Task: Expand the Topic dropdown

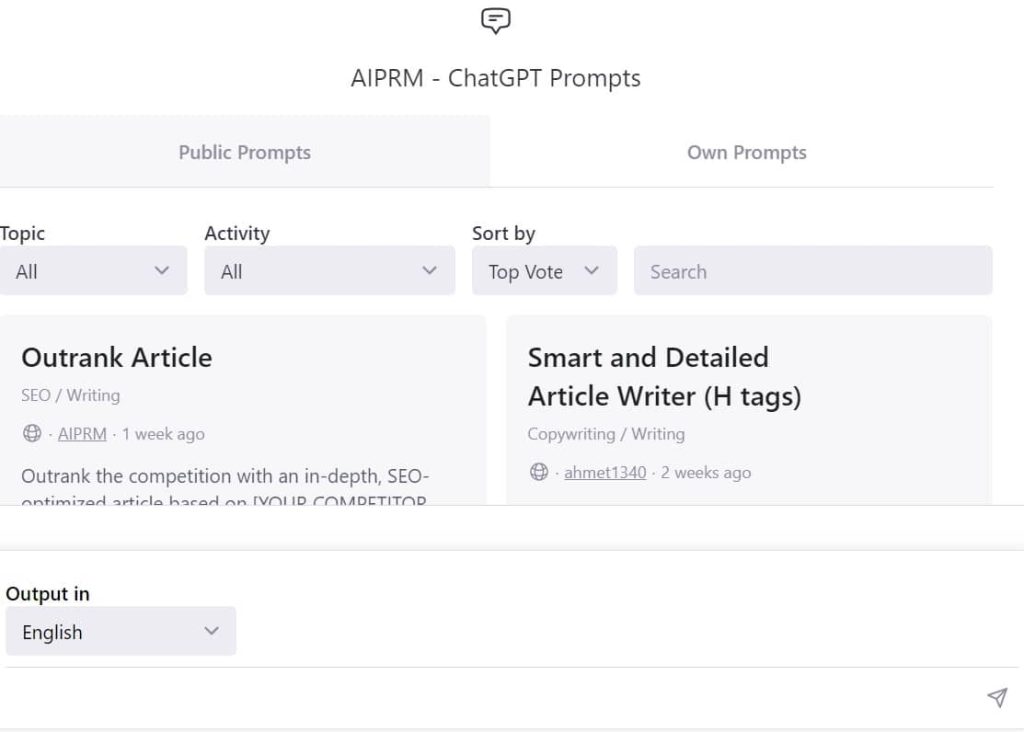Action: (93, 271)
